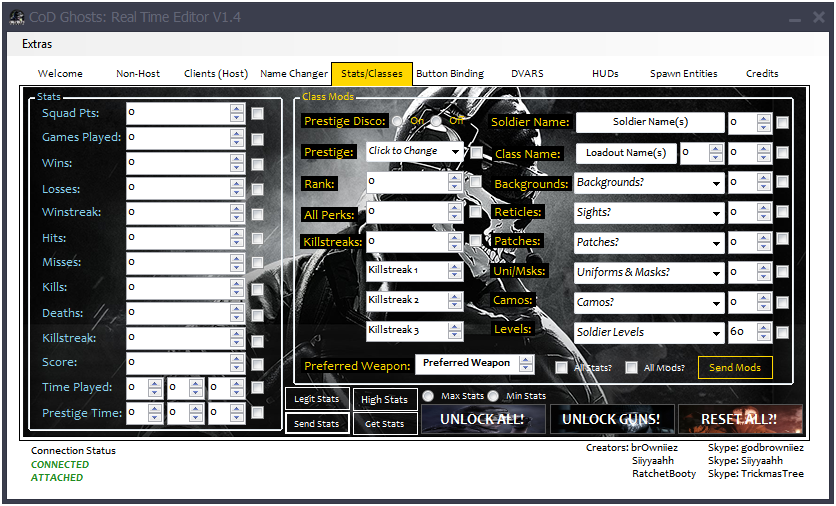Click the Send Mods button
The image size is (836, 506).
click(x=735, y=367)
